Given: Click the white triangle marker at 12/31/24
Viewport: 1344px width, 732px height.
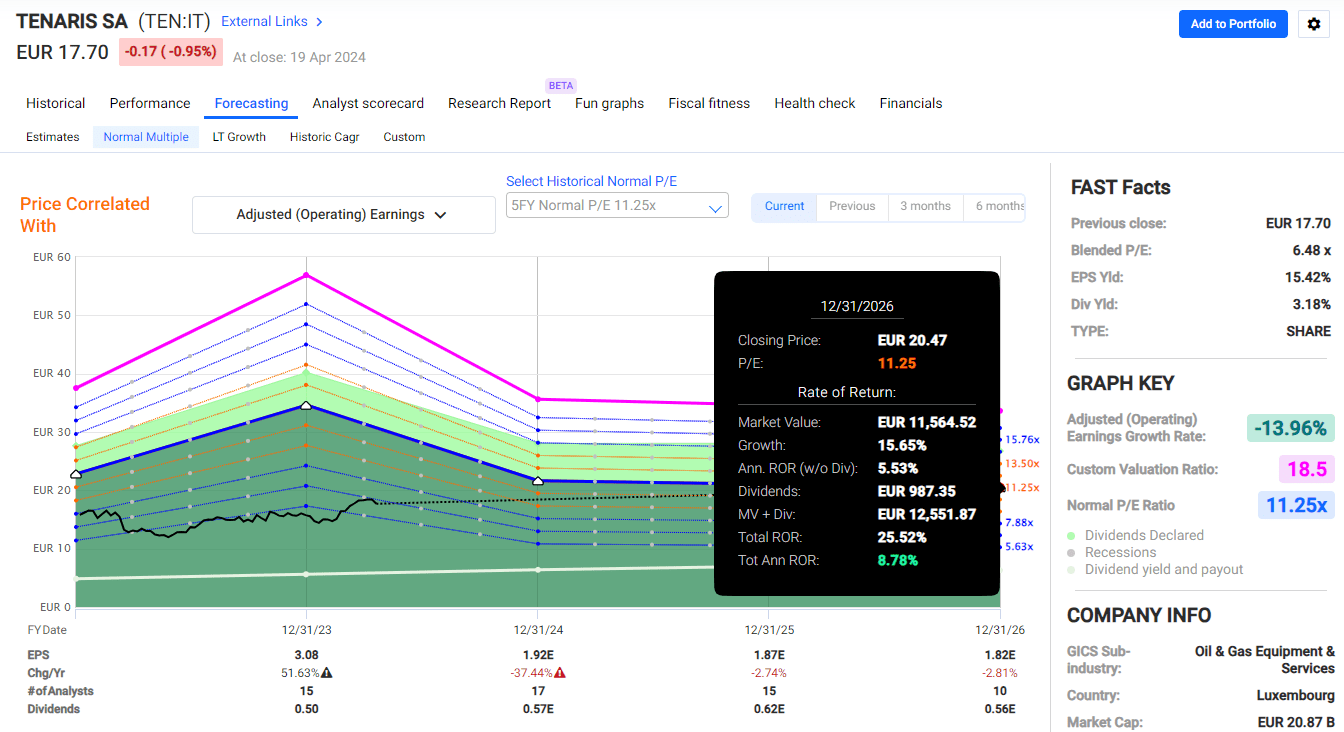Looking at the screenshot, I should click(537, 480).
